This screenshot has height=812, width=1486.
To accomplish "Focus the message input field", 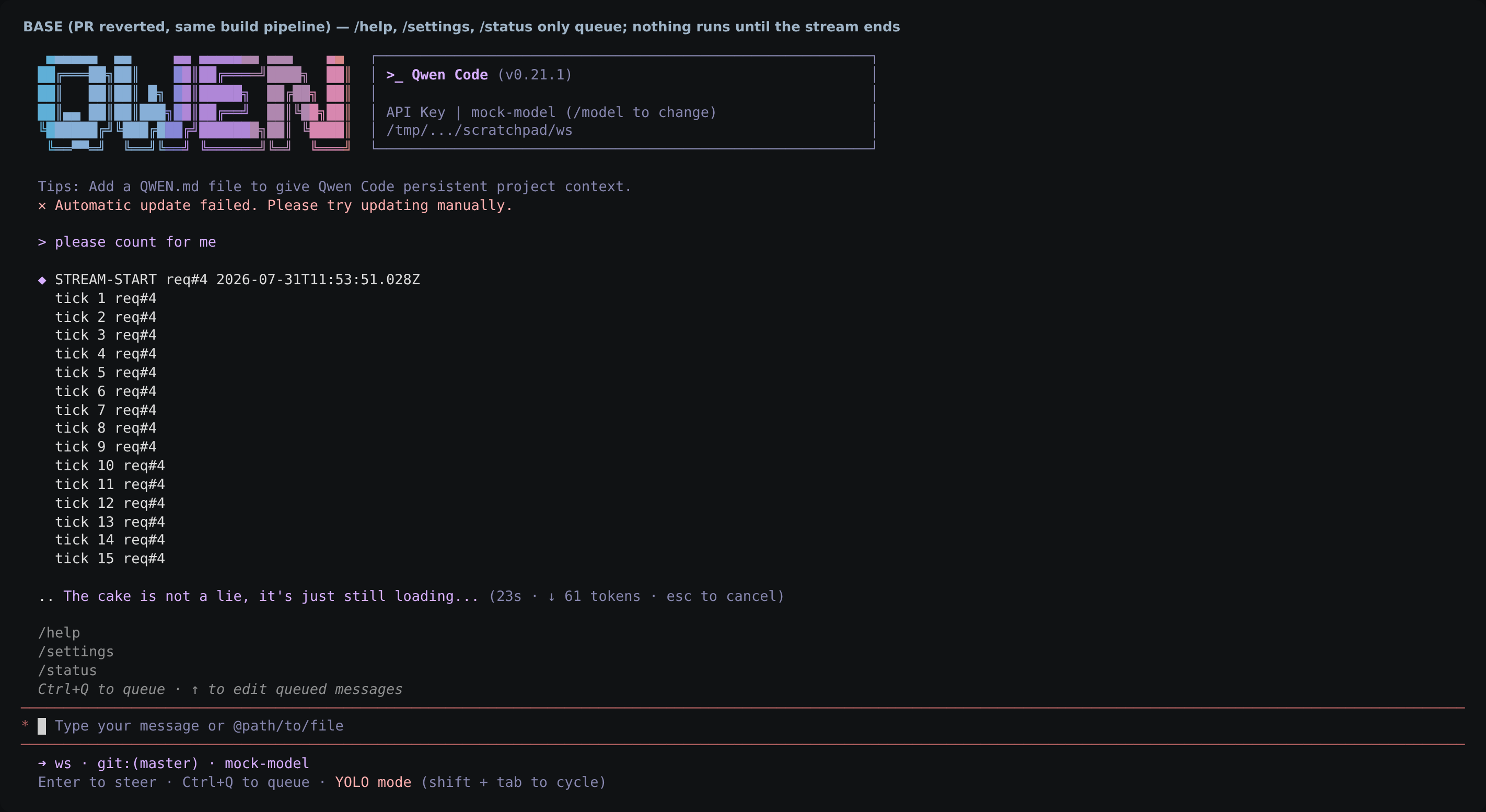I will (x=742, y=726).
